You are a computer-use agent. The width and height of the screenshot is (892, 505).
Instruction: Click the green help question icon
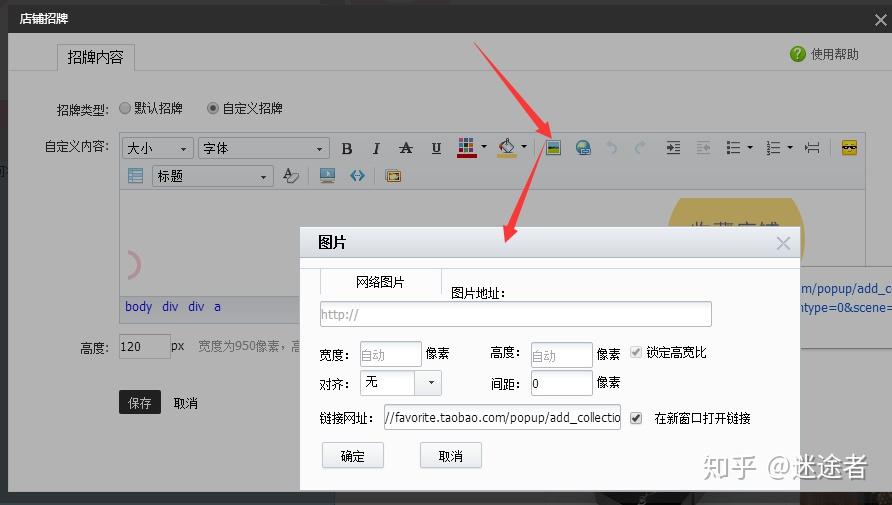pyautogui.click(x=798, y=54)
